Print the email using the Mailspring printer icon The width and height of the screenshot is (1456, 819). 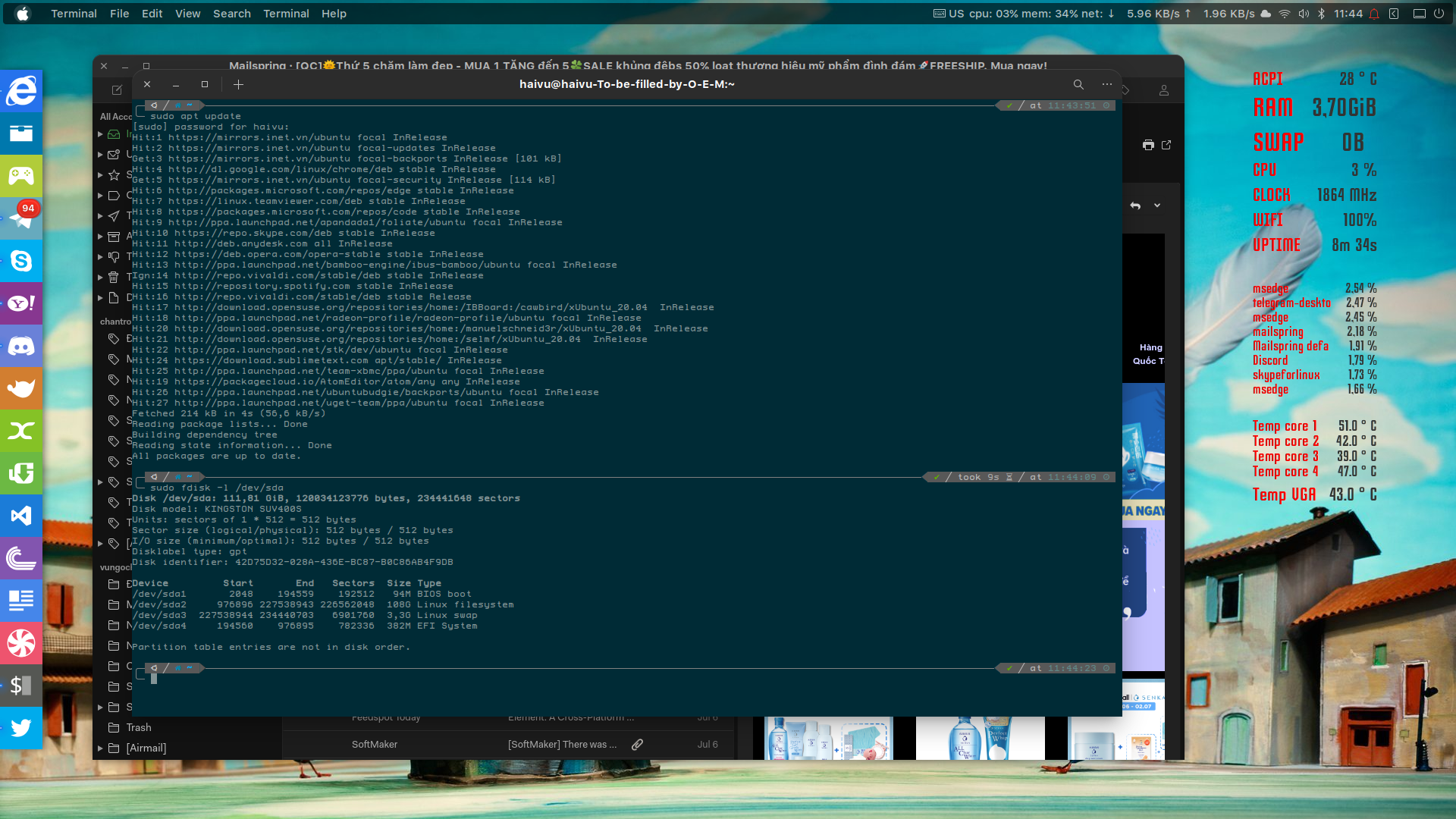[1148, 145]
